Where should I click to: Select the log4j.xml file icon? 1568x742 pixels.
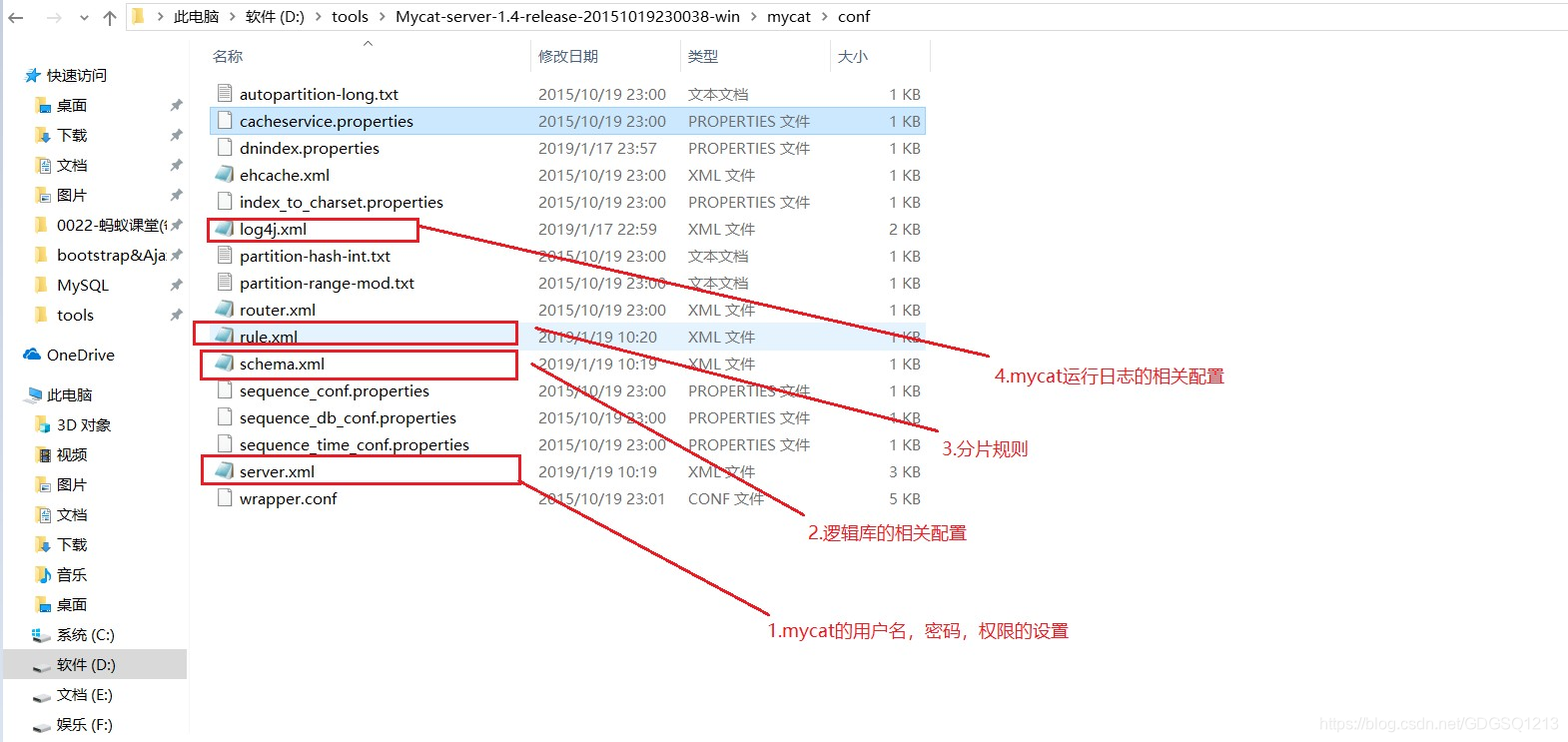(225, 229)
